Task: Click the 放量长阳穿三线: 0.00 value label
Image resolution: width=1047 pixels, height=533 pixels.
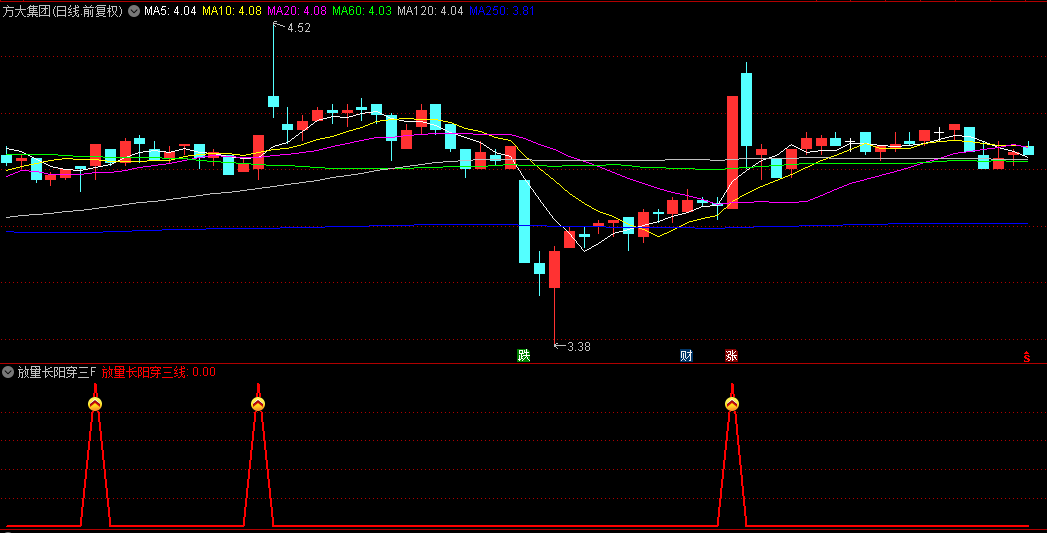Action: (x=159, y=372)
